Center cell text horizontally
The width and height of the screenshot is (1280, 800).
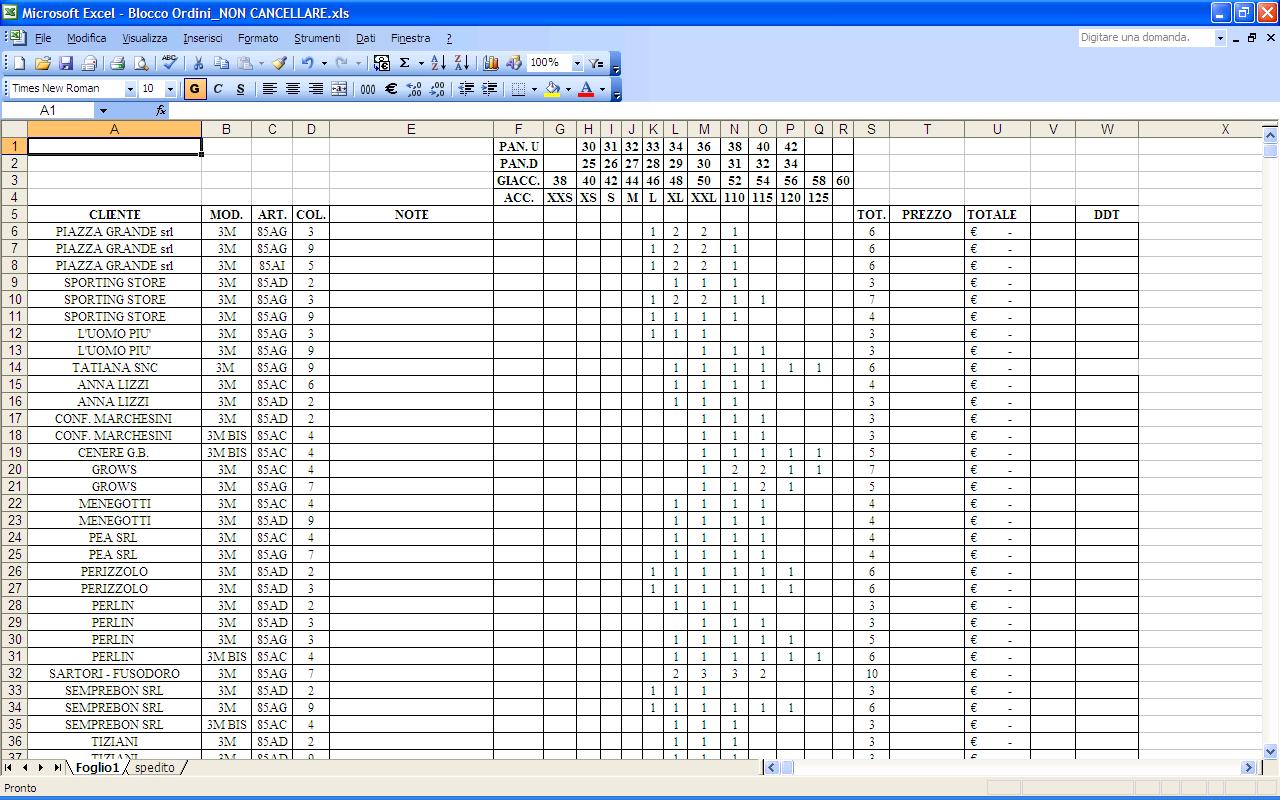[x=293, y=89]
